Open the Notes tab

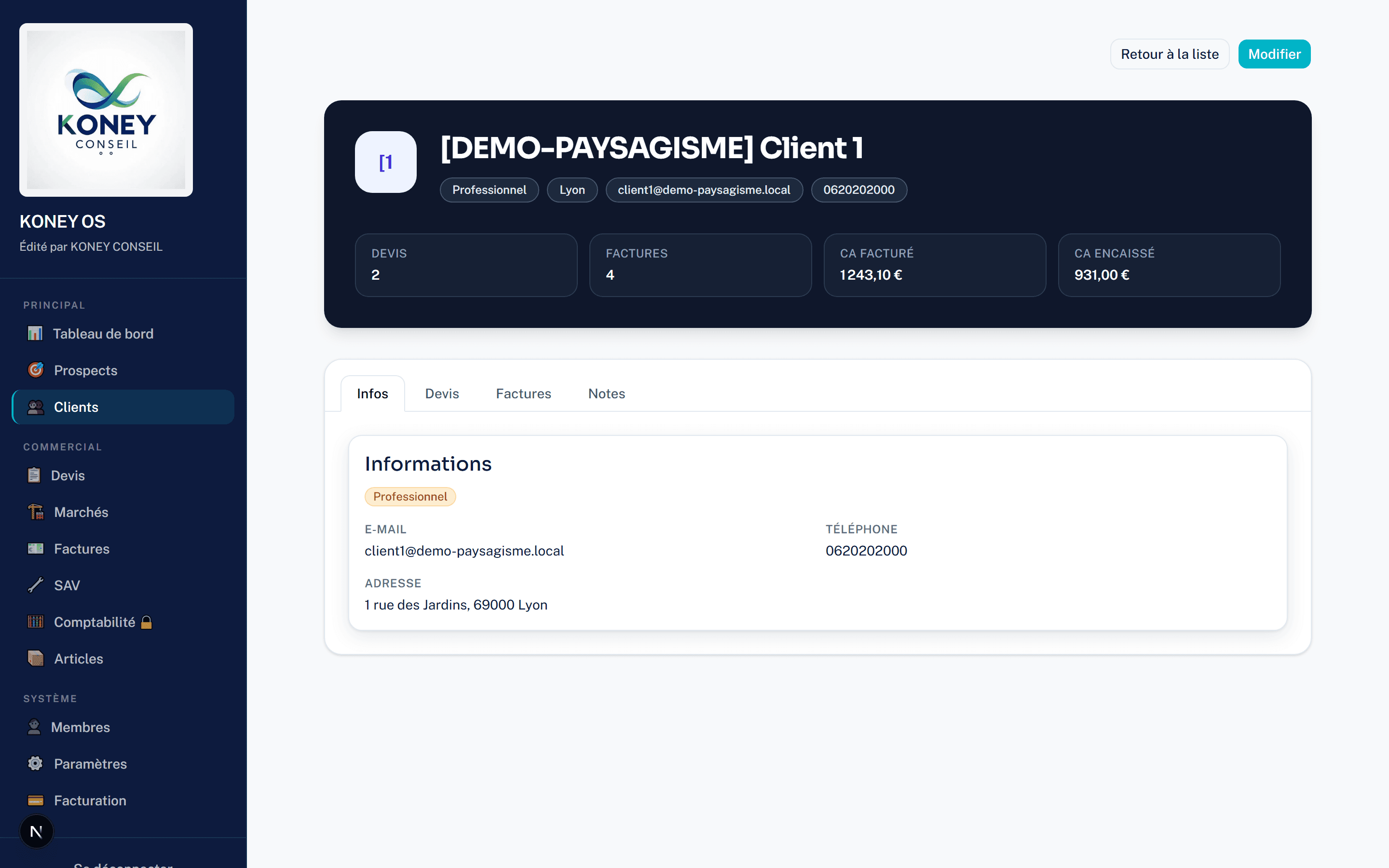pyautogui.click(x=607, y=394)
